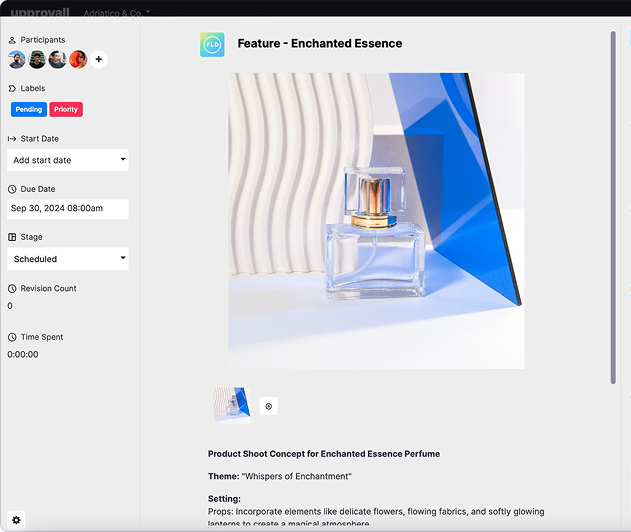Expand the Stage dropdown showing Scheduled

[68, 259]
